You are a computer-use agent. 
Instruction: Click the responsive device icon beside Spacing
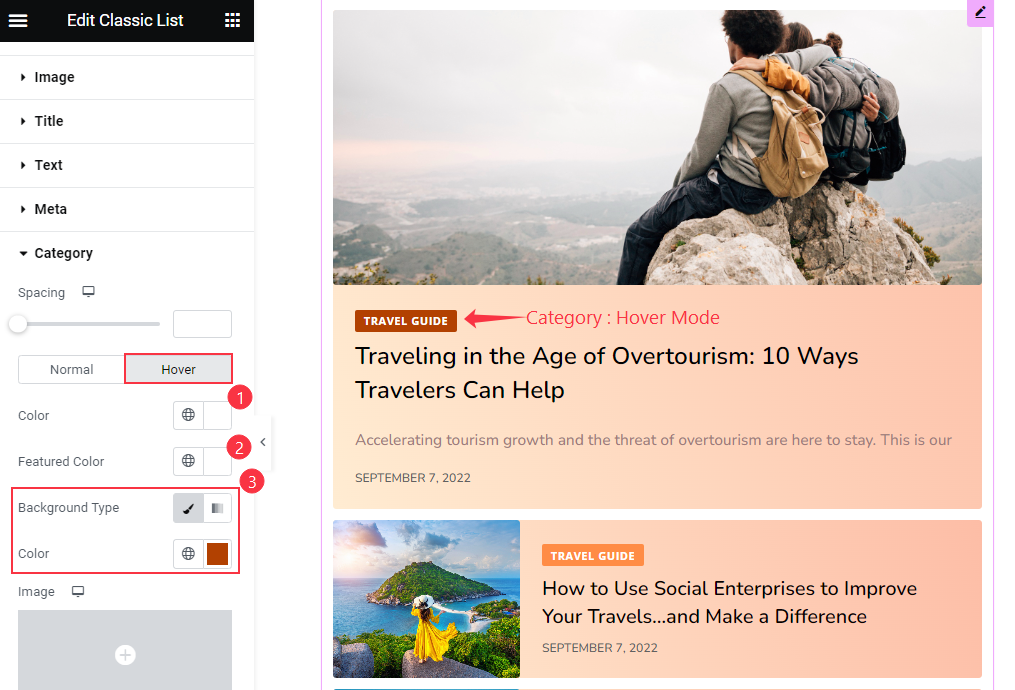[89, 291]
